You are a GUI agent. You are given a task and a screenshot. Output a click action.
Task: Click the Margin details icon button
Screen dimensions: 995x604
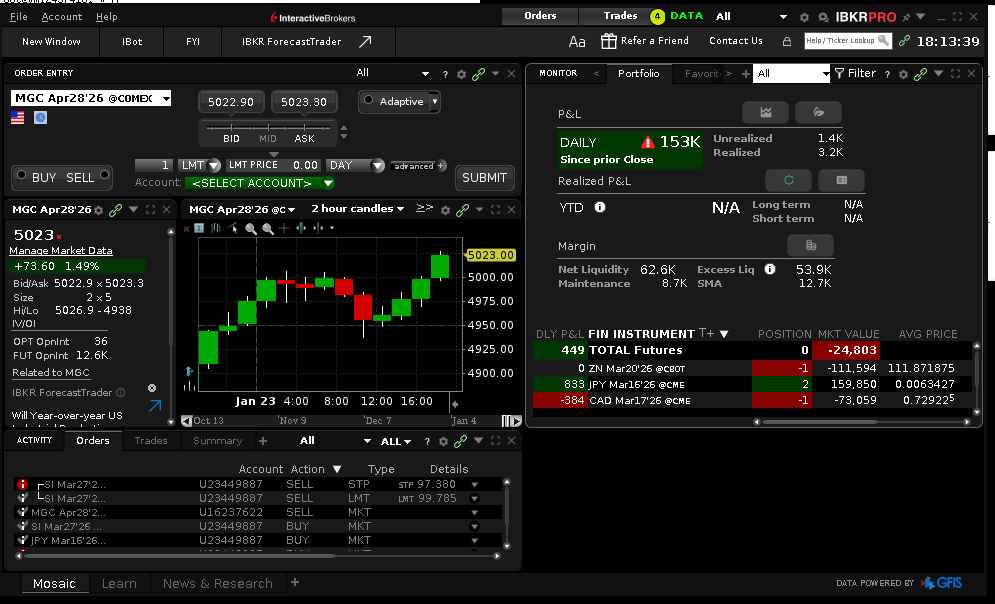click(x=810, y=245)
